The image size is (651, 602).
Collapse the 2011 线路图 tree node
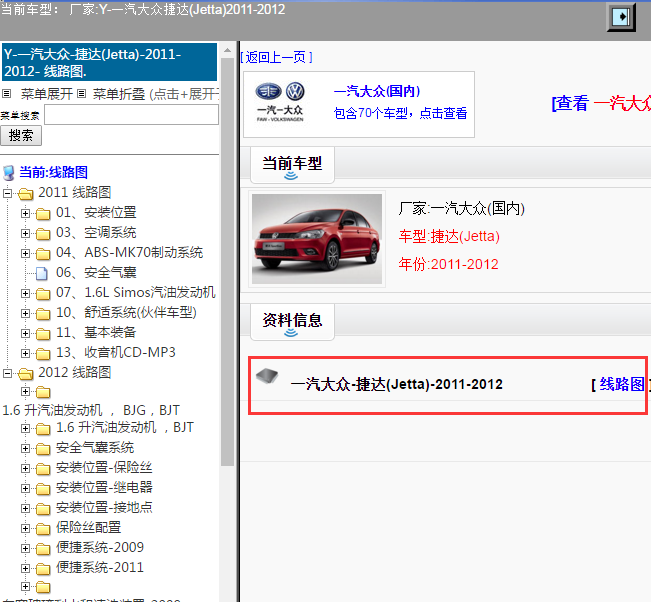point(7,193)
